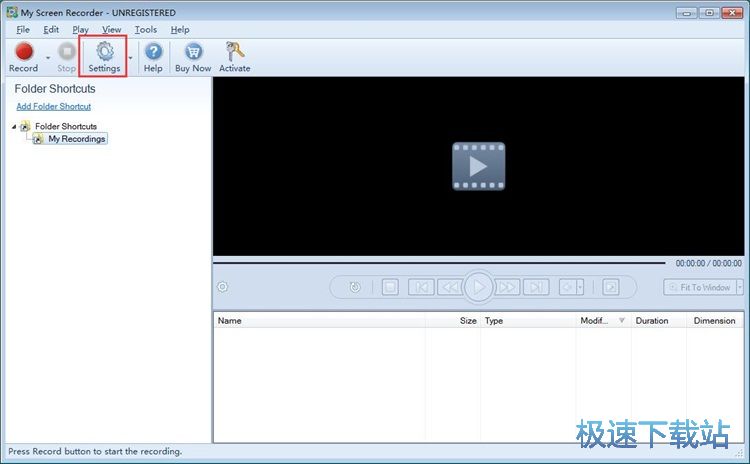The width and height of the screenshot is (750, 464).
Task: Click the playback seek bar
Action: pos(439,263)
